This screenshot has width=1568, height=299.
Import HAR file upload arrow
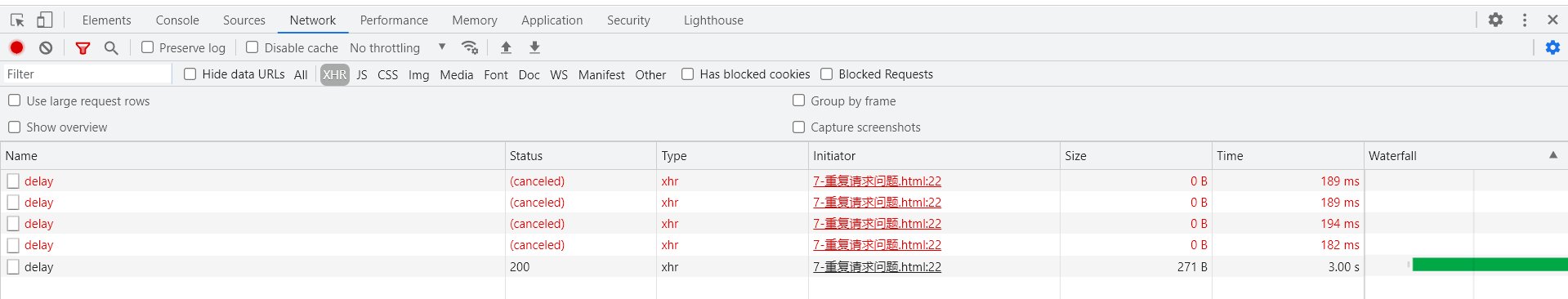coord(506,47)
